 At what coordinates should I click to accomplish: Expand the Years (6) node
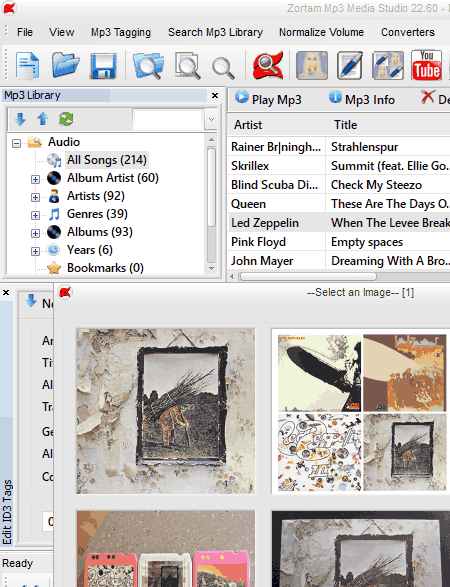35,251
